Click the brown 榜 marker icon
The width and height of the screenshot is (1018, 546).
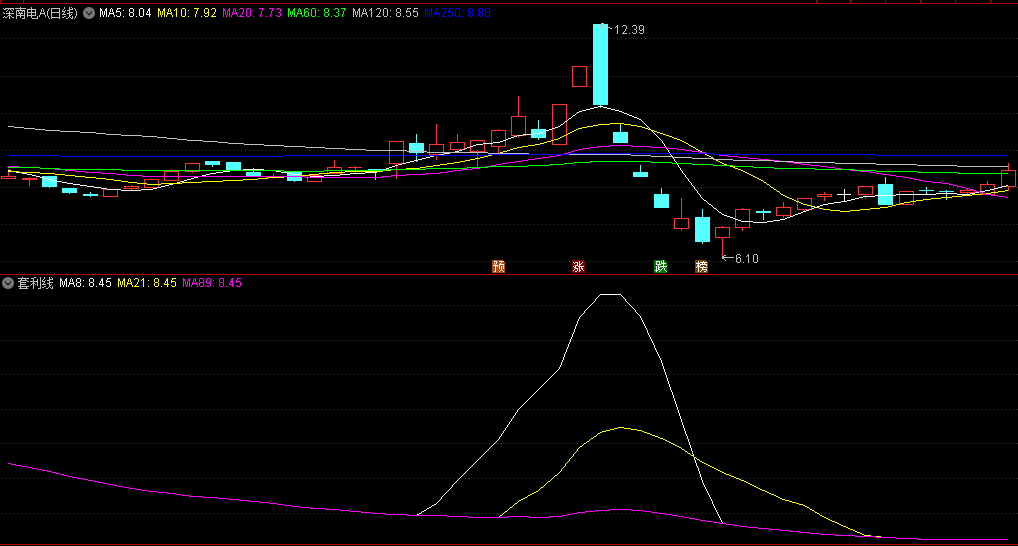(701, 266)
